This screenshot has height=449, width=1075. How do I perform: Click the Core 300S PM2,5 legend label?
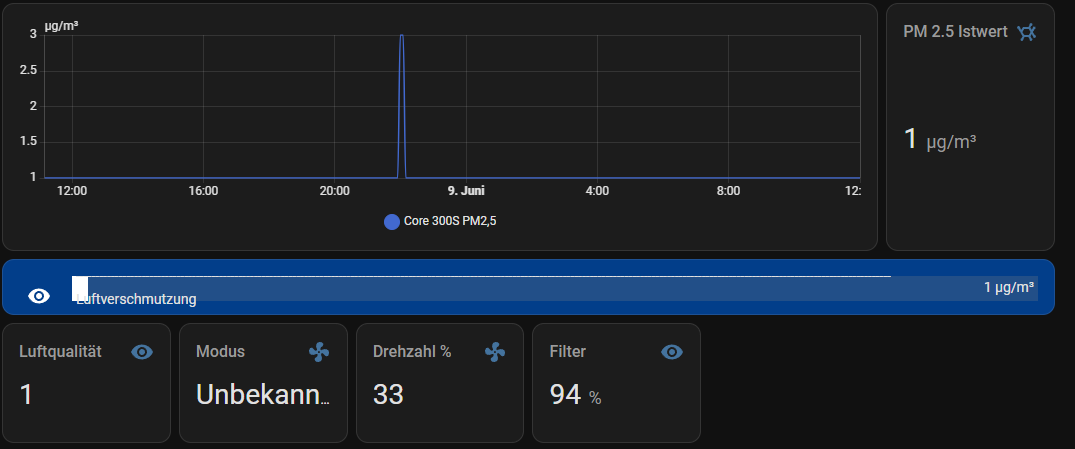449,221
